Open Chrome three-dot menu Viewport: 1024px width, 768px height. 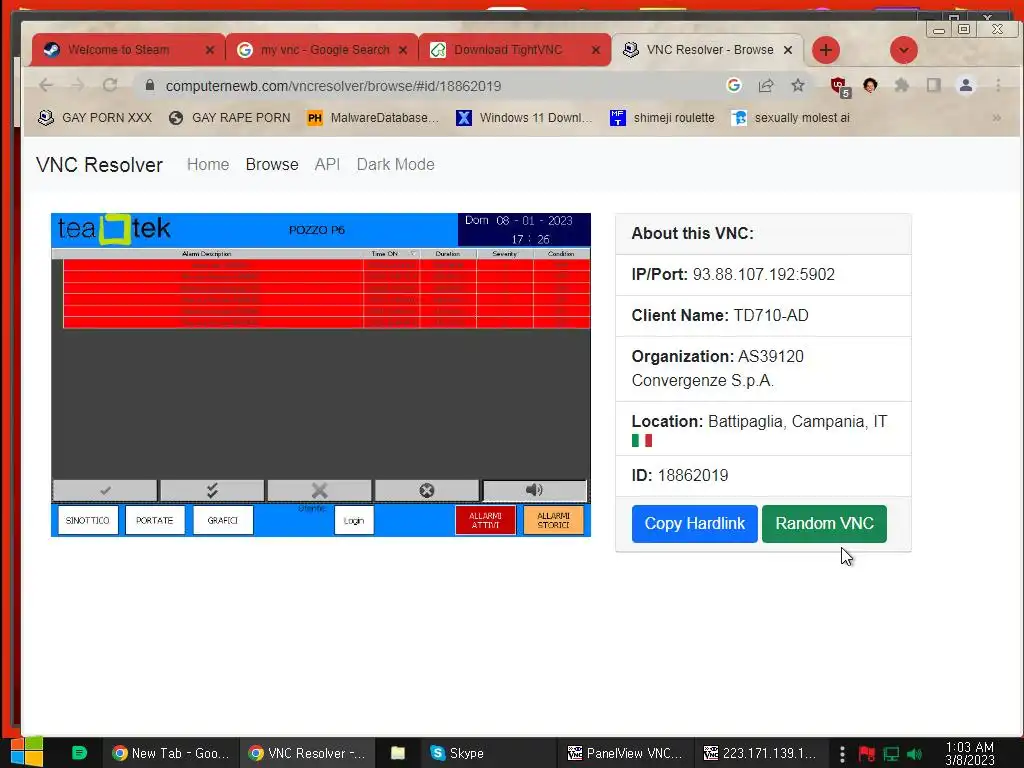(998, 85)
